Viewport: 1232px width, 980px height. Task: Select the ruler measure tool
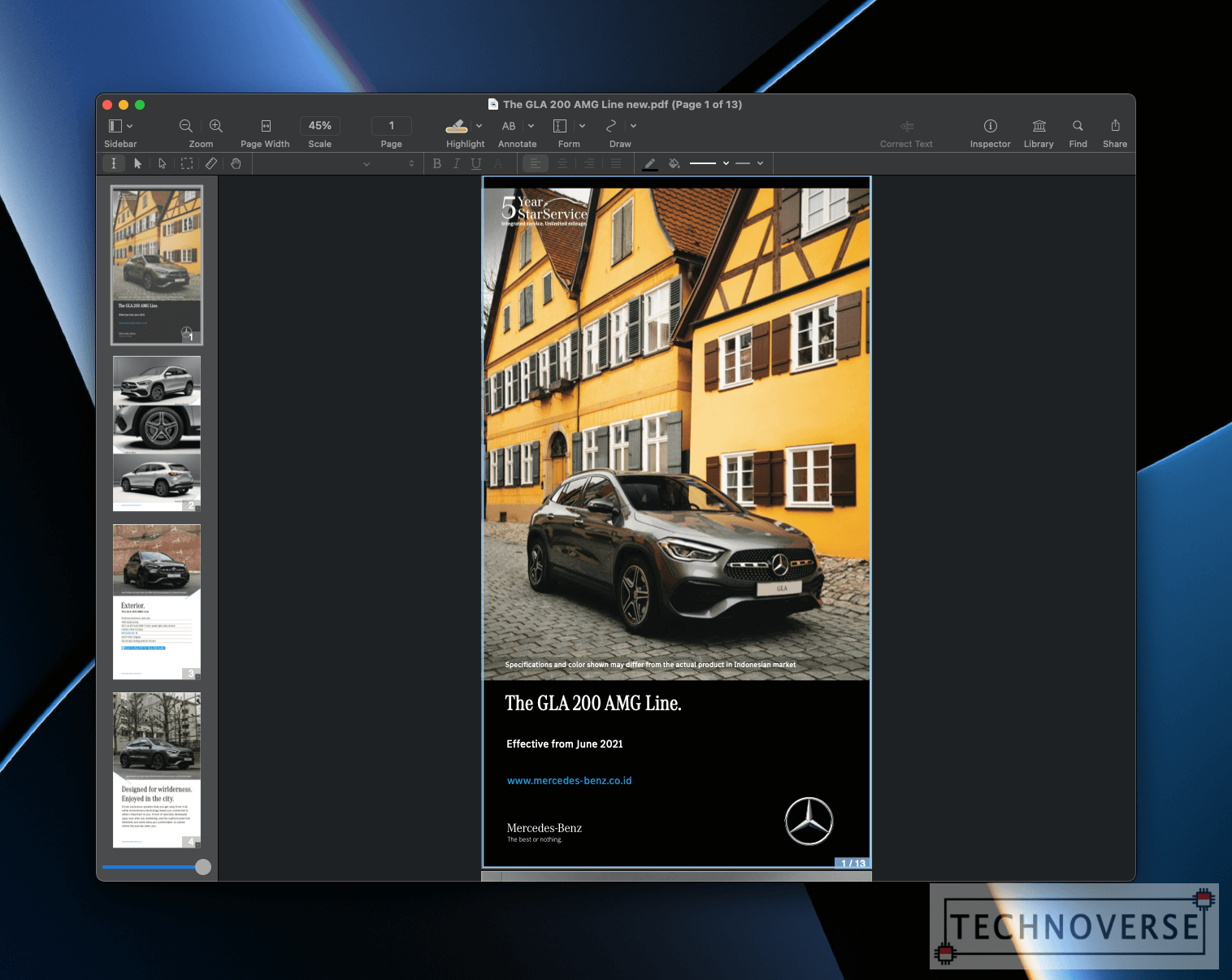coord(211,163)
